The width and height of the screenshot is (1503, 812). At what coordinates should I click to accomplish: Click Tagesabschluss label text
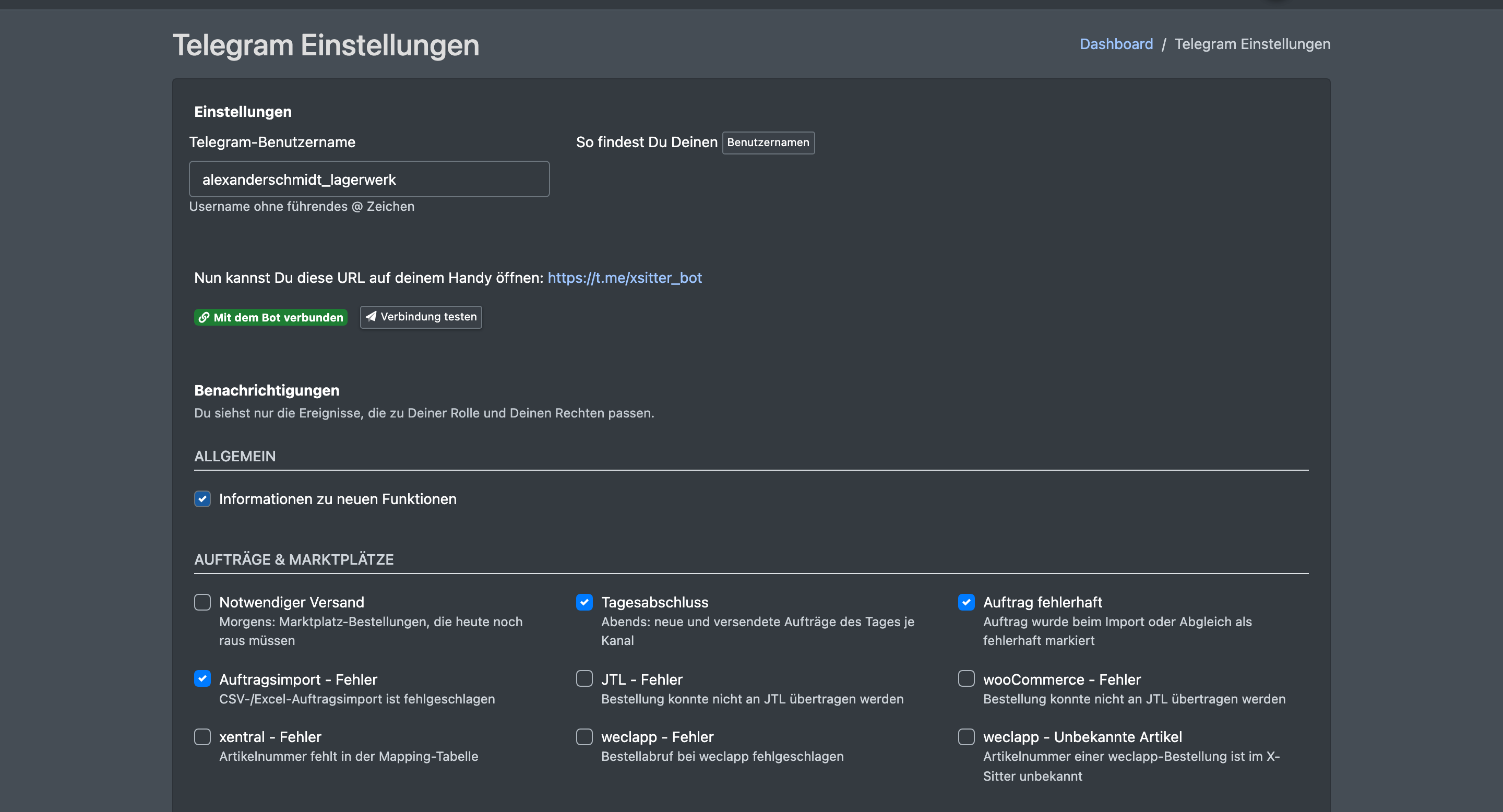pos(654,602)
